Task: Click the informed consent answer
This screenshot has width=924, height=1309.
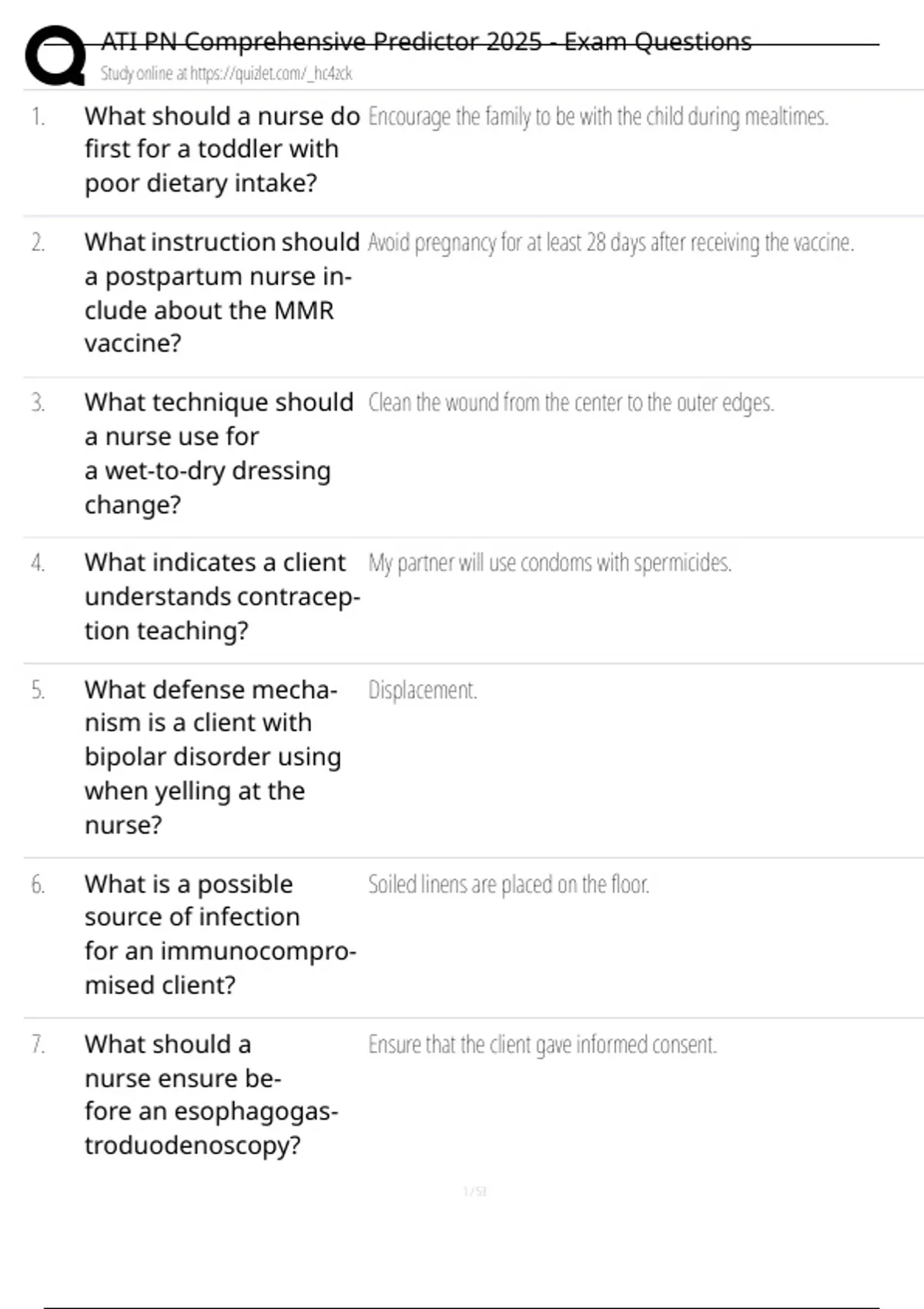Action: pos(542,1045)
